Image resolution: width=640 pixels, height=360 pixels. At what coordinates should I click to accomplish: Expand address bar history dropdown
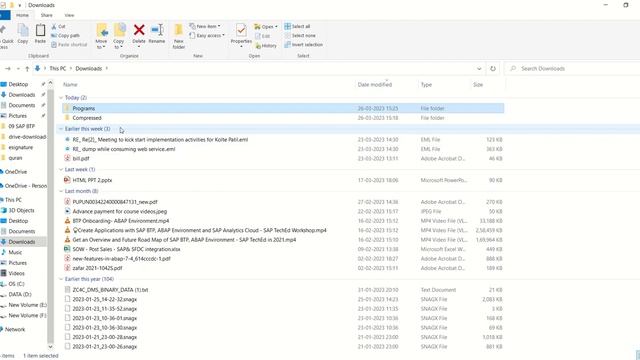[479, 69]
